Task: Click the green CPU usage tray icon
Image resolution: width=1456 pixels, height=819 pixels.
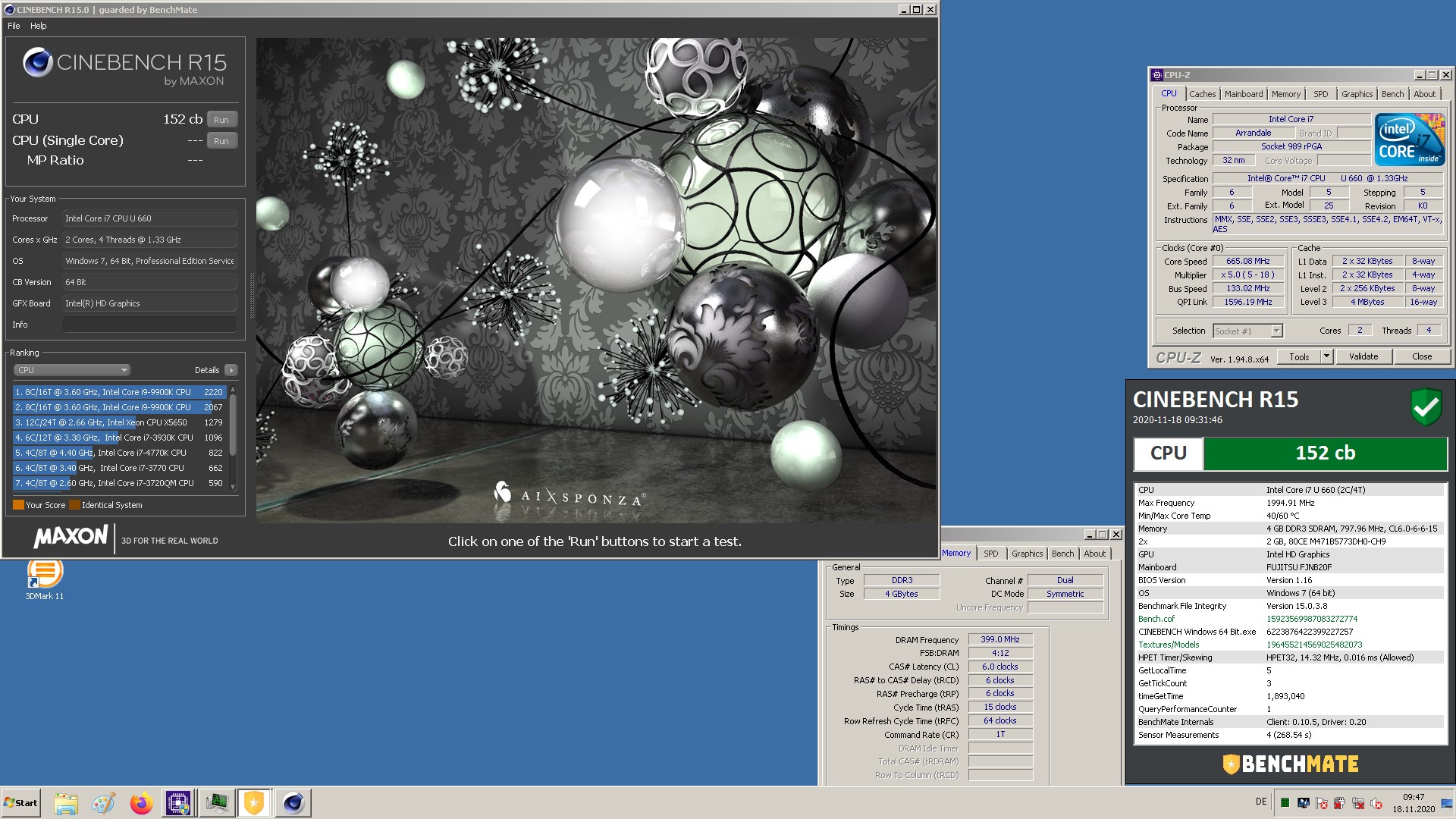Action: point(1285,803)
